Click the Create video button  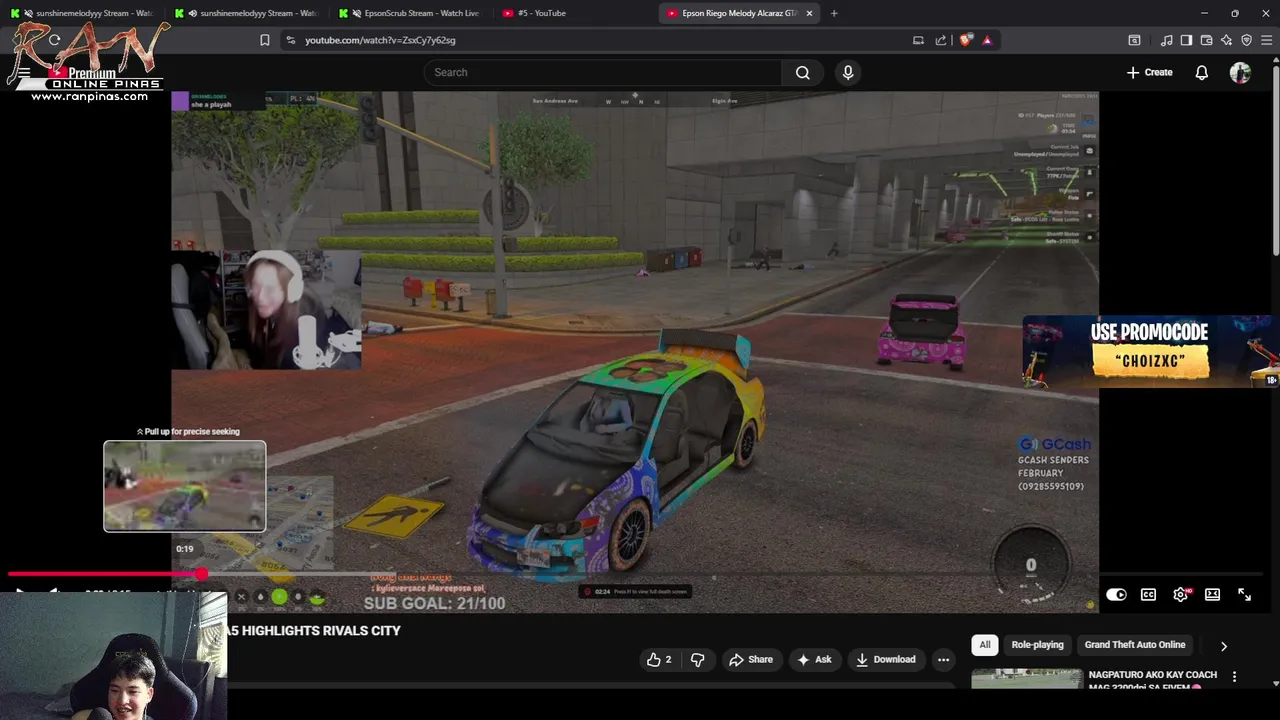pos(1150,72)
